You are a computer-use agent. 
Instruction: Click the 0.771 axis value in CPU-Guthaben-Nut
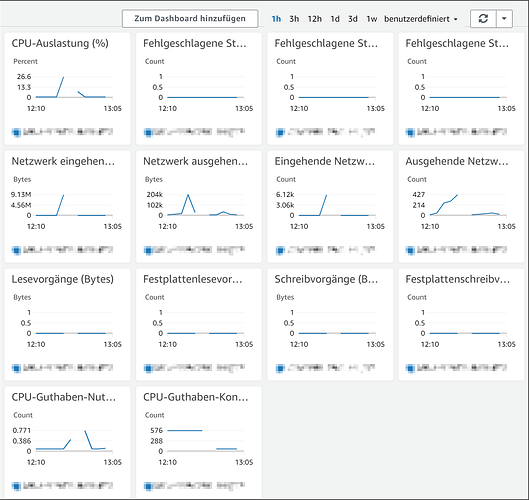pyautogui.click(x=22, y=430)
